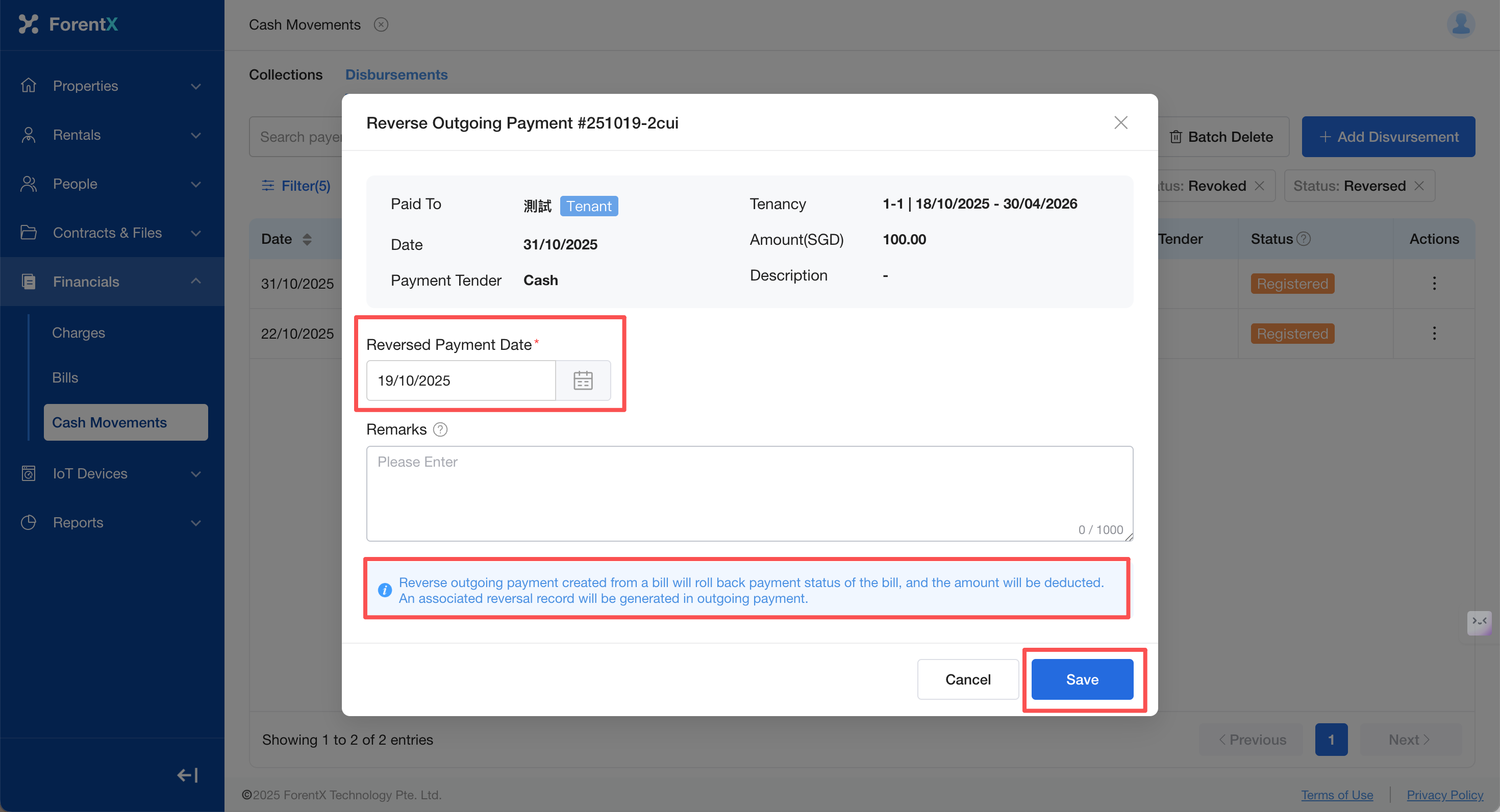1500x812 pixels.
Task: Remove the Status: Reversed filter chip
Action: 1419,186
